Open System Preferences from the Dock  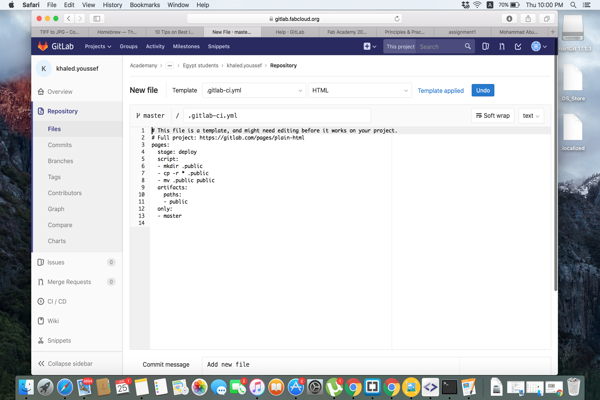(x=315, y=387)
